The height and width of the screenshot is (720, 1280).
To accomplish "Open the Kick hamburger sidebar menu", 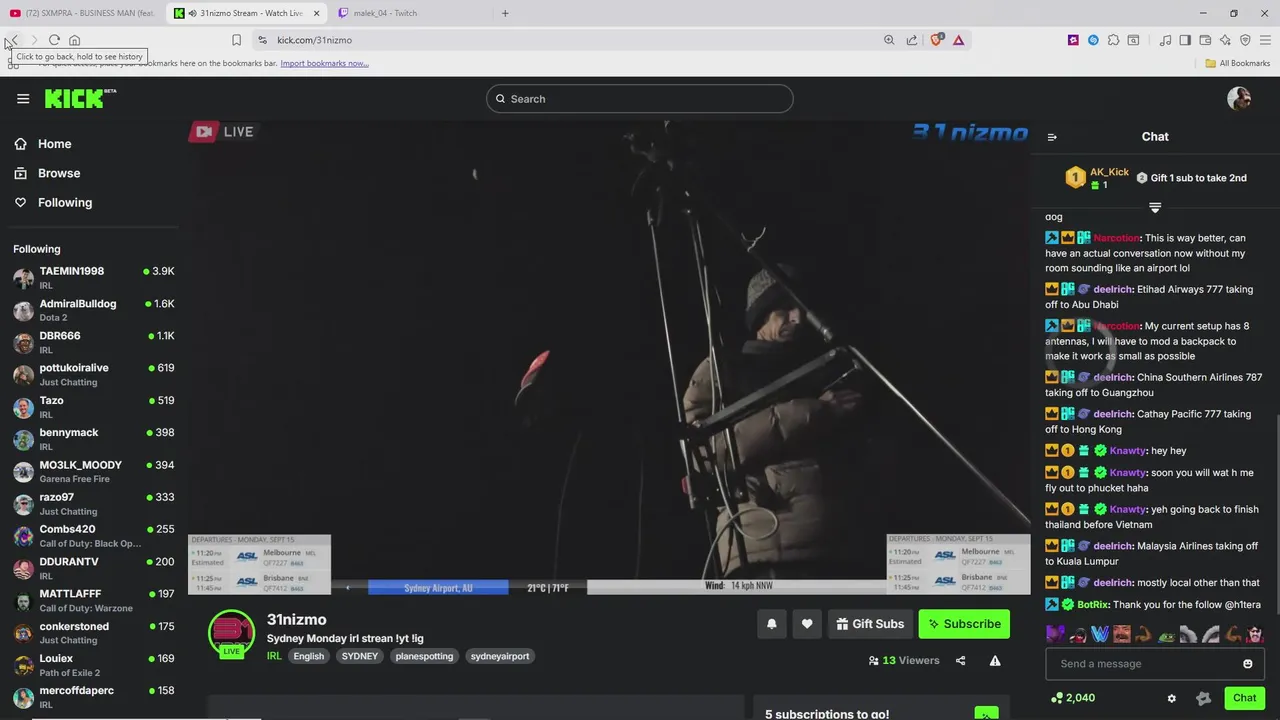I will 23,98.
